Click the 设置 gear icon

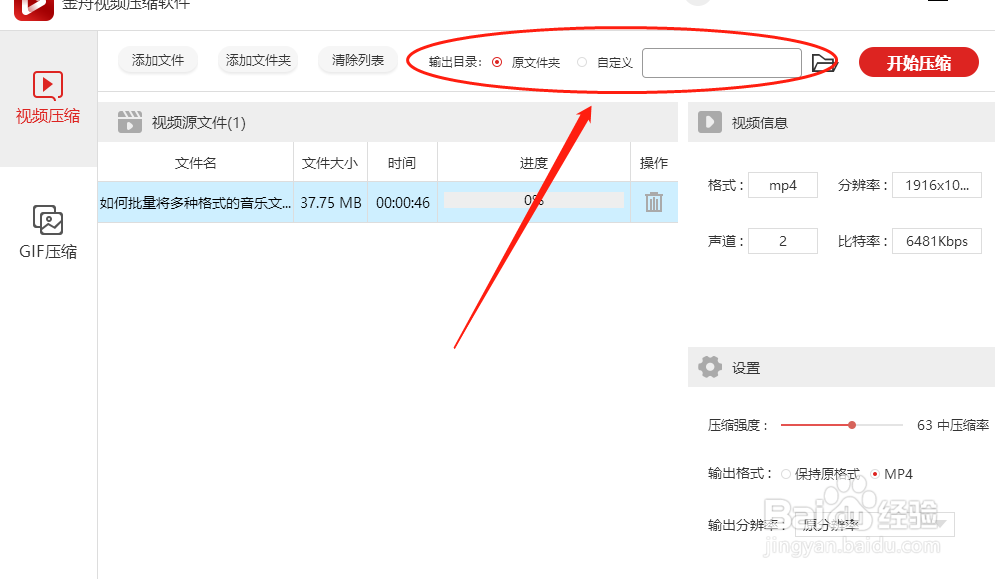point(711,367)
